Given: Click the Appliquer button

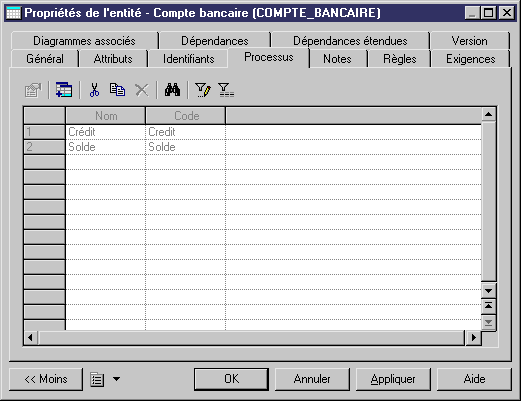Looking at the screenshot, I should [393, 379].
